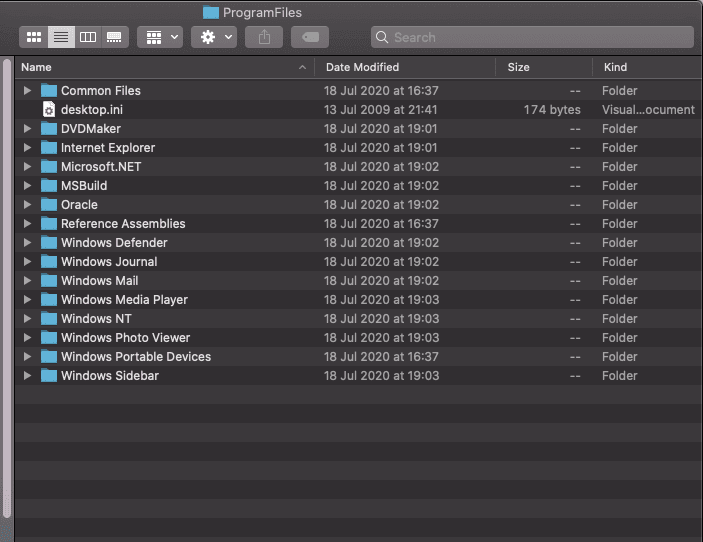The image size is (703, 542).
Task: Click the Windows Defender folder icon
Action: pos(49,243)
